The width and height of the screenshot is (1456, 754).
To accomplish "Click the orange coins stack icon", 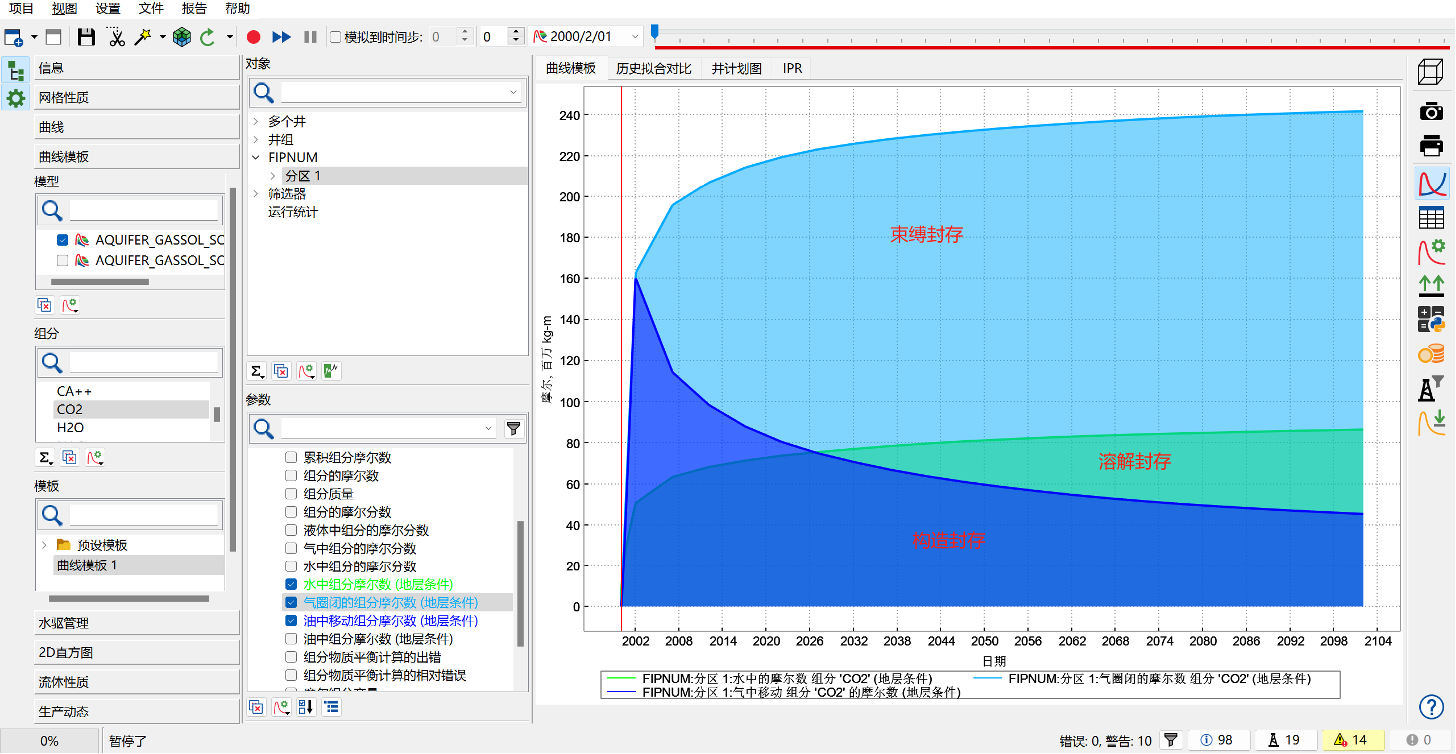I will coord(1432,354).
